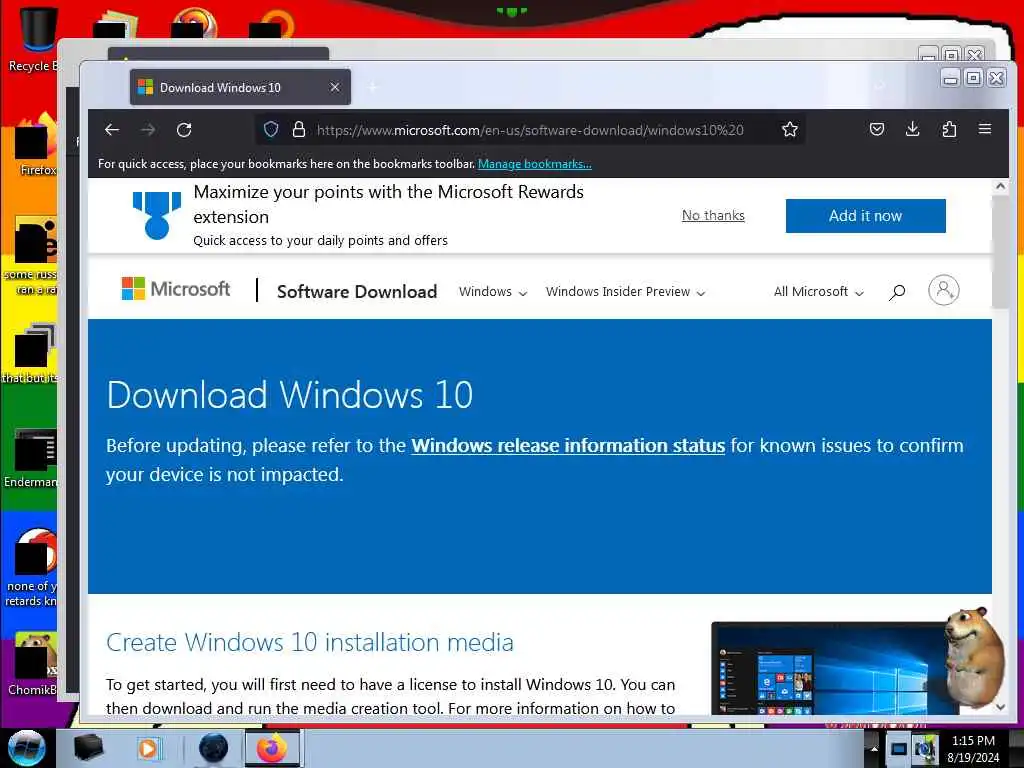Open the tracking protection shield icon
The image size is (1024, 768).
click(x=271, y=129)
